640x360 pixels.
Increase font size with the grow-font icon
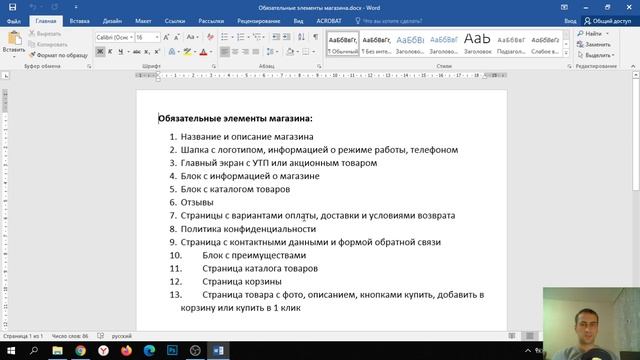(166, 37)
